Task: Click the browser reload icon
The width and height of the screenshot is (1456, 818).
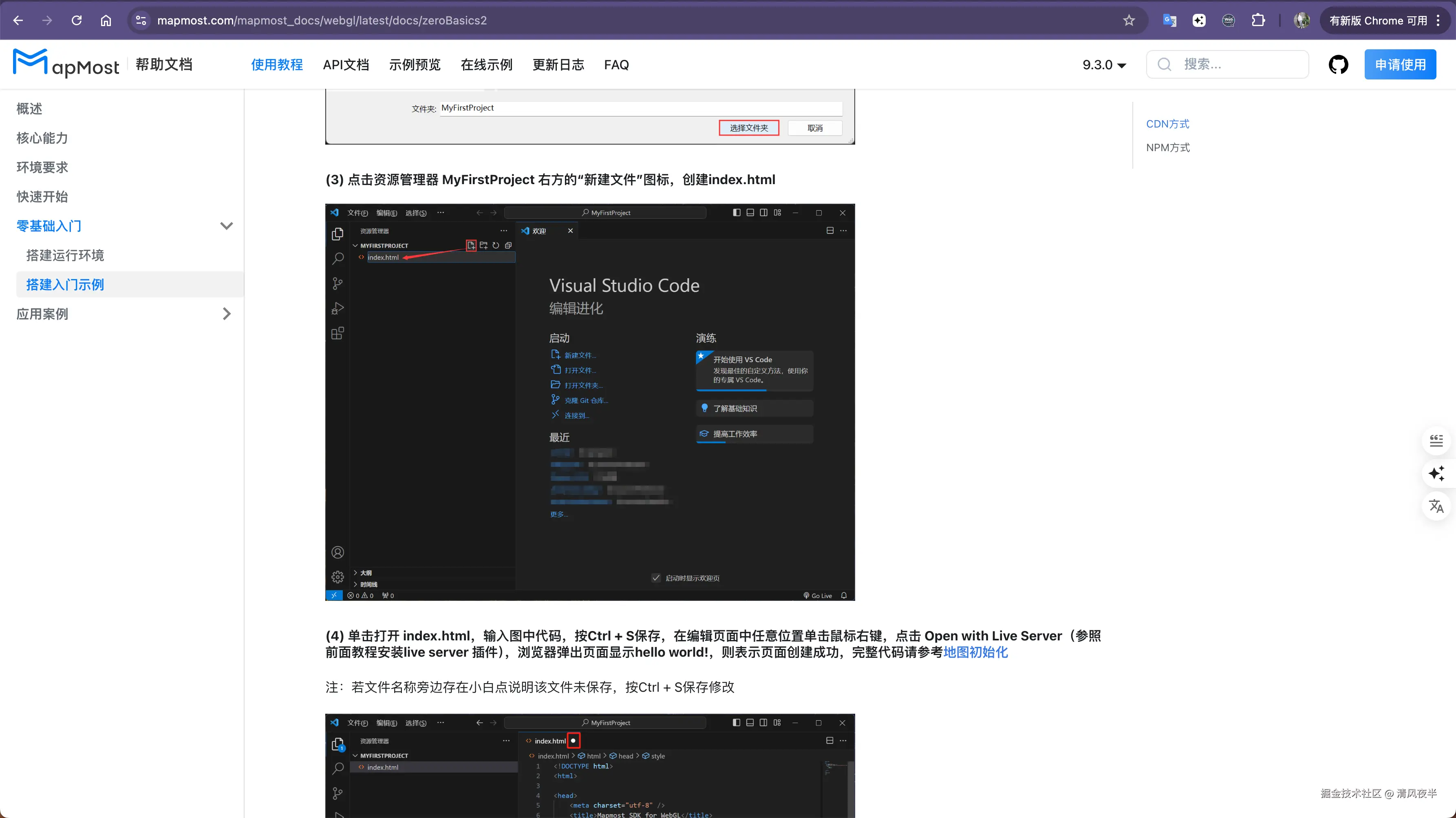Action: [x=77, y=20]
